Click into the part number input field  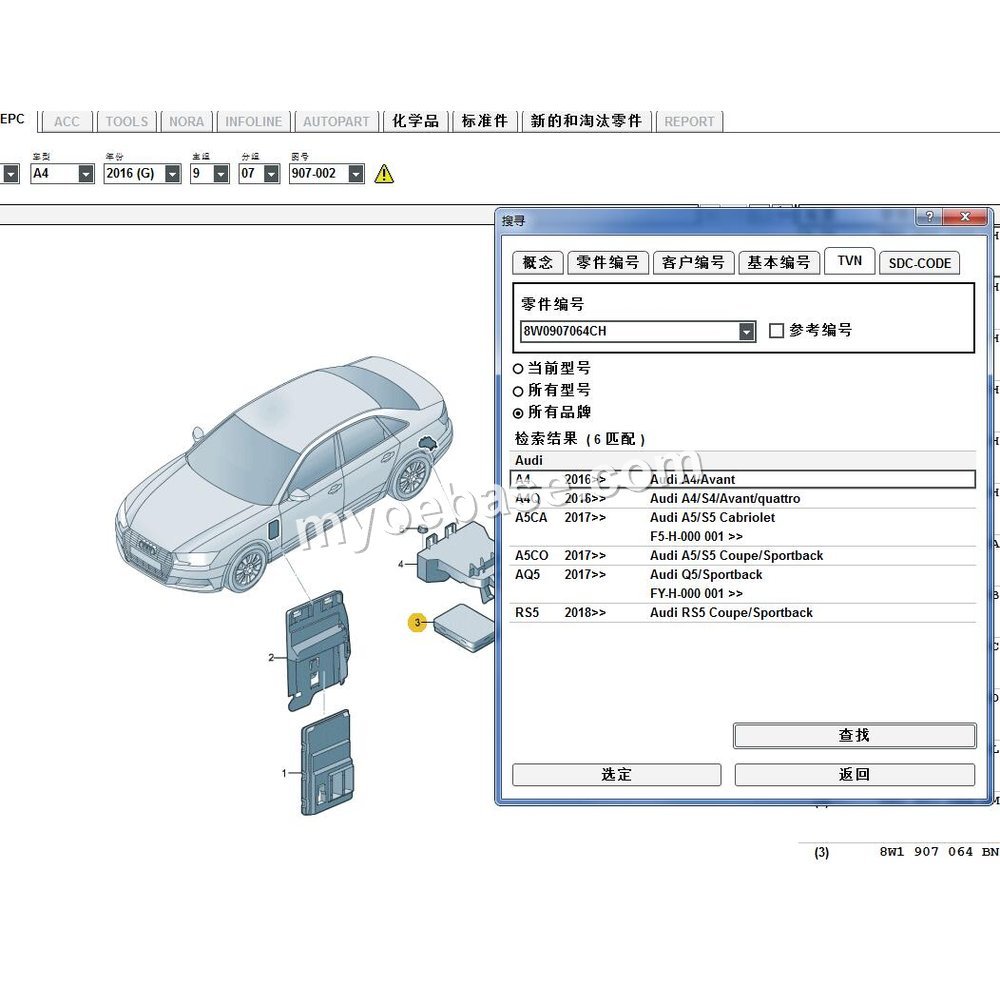point(630,331)
